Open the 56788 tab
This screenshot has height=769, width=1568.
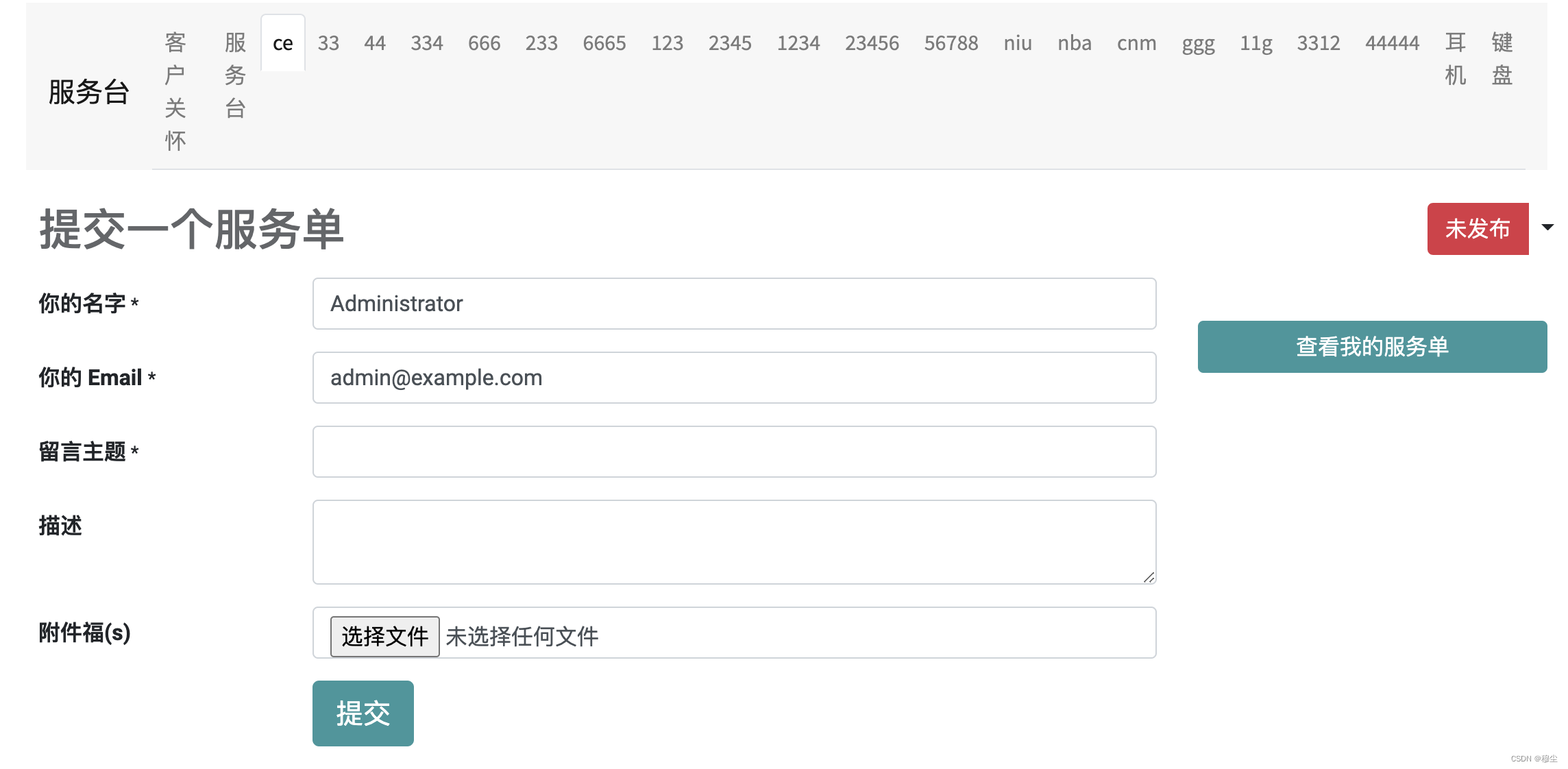951,43
